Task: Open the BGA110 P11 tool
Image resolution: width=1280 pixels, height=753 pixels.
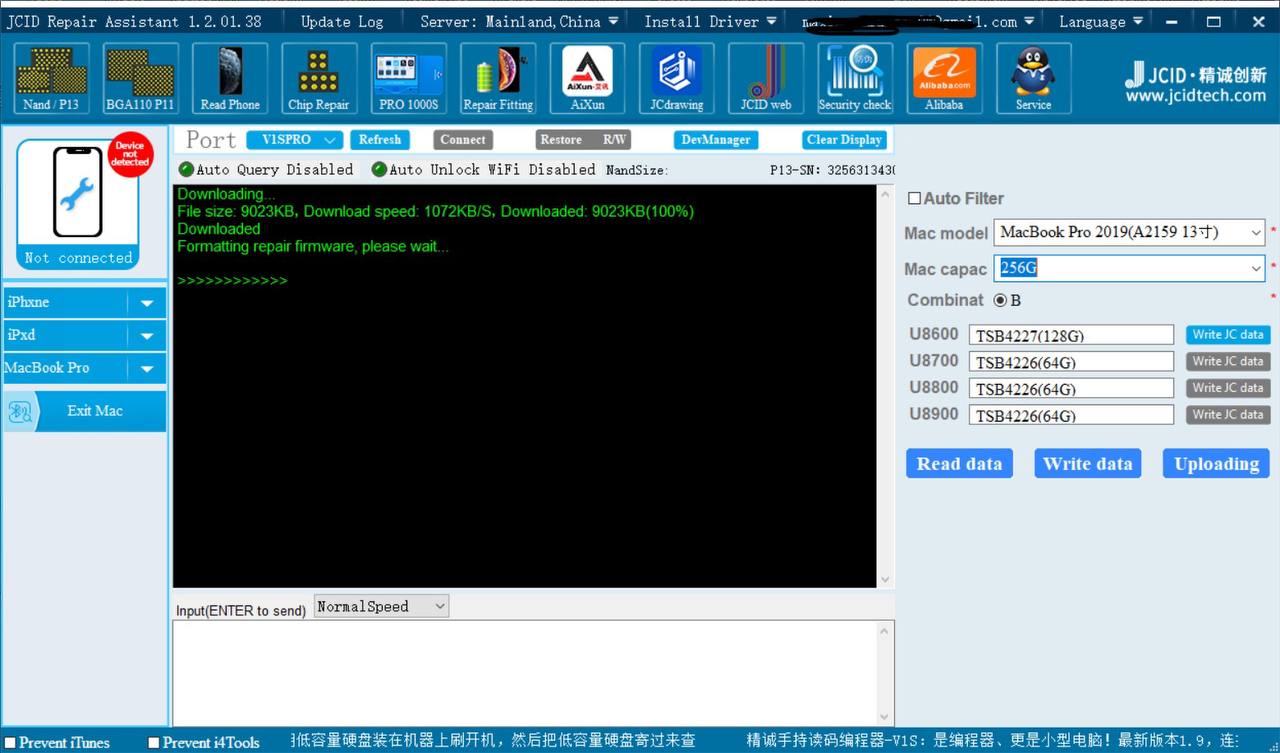Action: coord(140,78)
